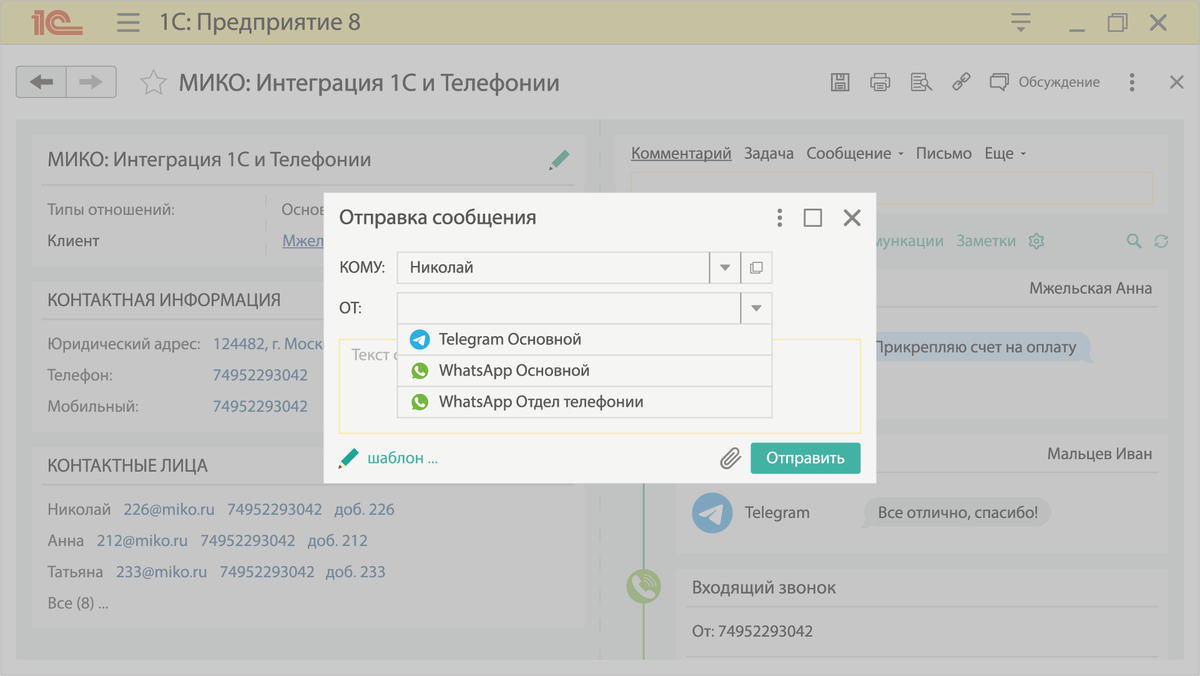1200x676 pixels.
Task: Click the Telegram icon in the feed
Action: pos(713,513)
